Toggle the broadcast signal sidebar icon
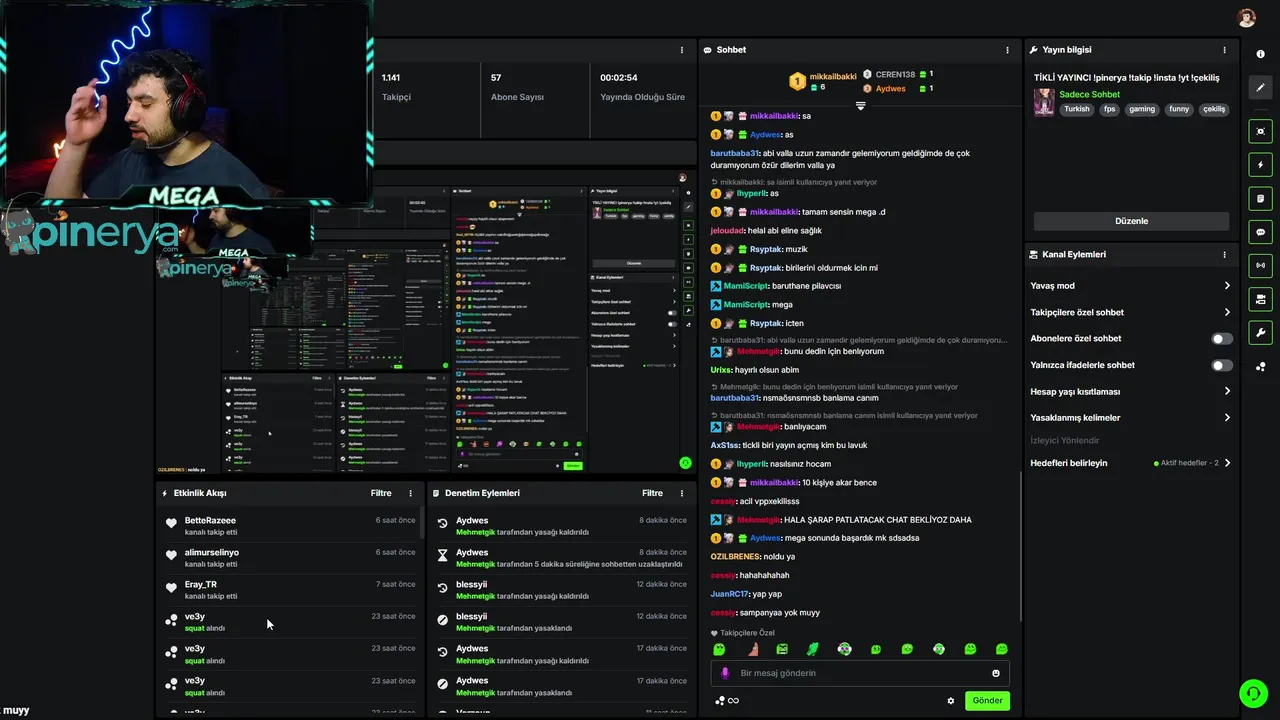The height and width of the screenshot is (720, 1280). [x=1261, y=266]
